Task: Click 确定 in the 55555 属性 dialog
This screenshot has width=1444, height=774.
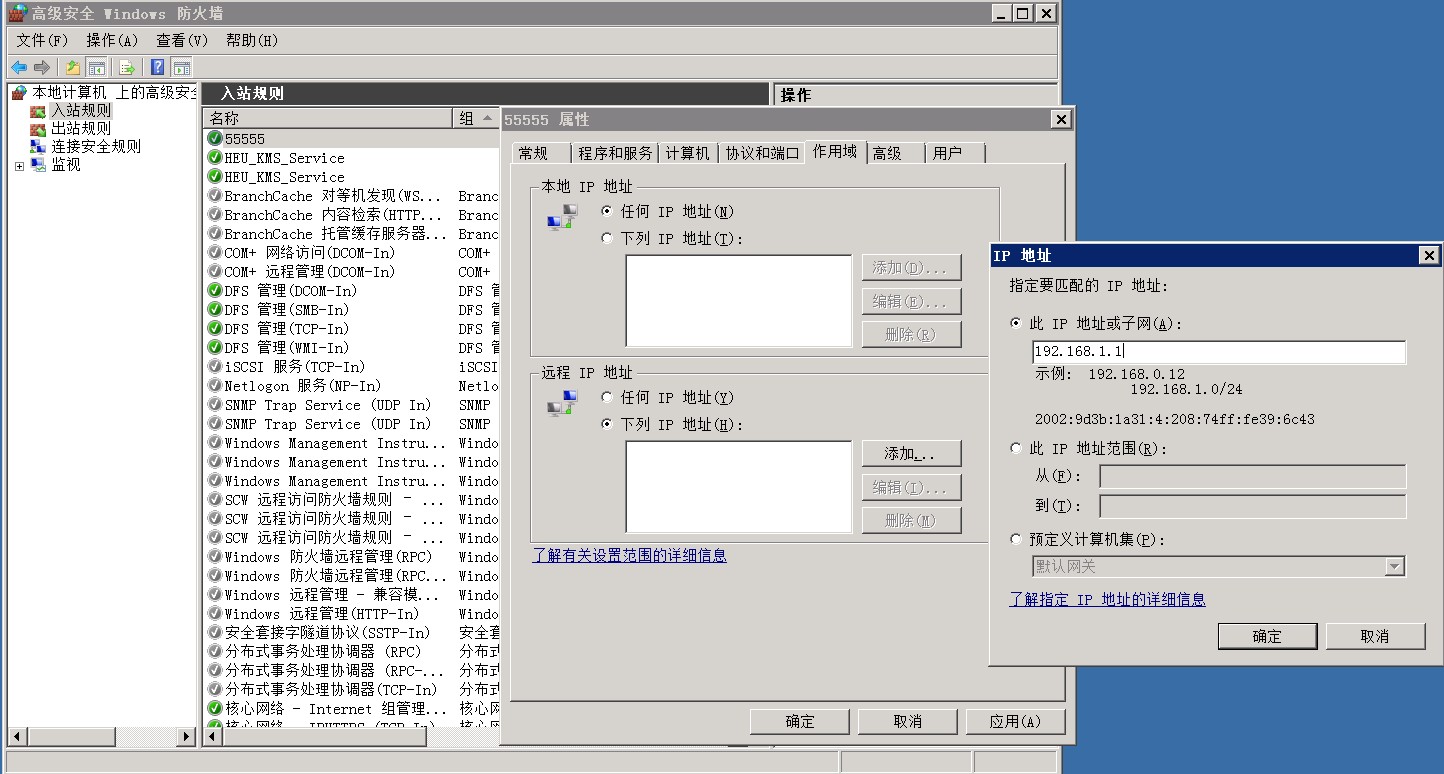Action: click(x=800, y=722)
